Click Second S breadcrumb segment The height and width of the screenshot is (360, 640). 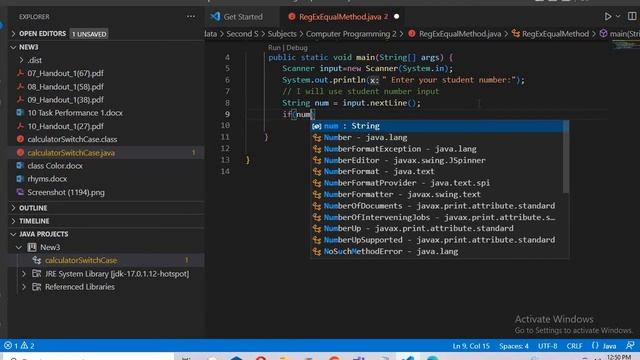click(x=242, y=34)
